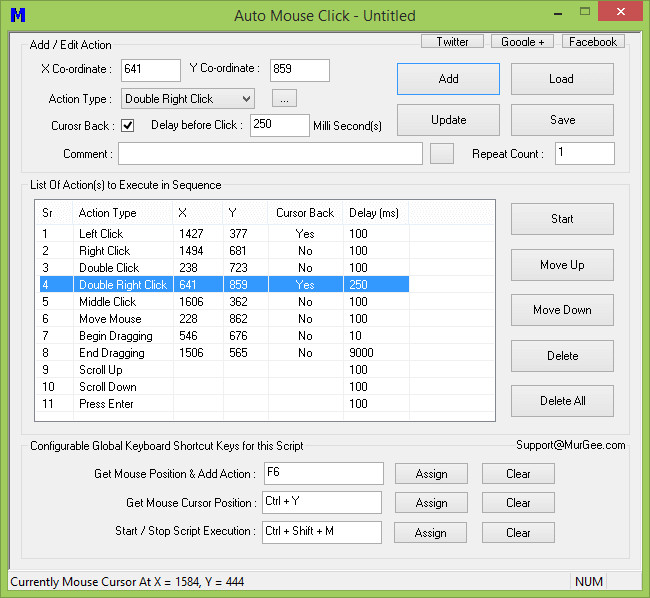
Task: Click the Repeat Count input field
Action: (584, 153)
